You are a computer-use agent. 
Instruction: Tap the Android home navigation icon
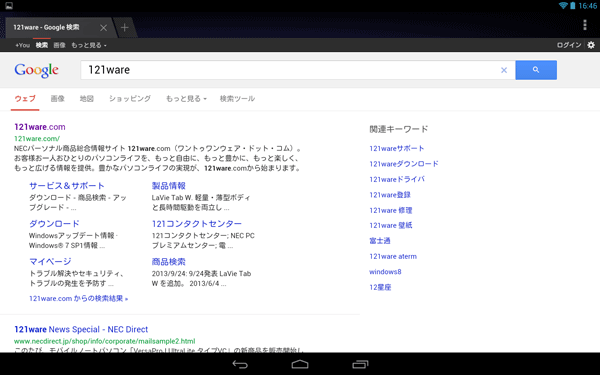(x=300, y=364)
